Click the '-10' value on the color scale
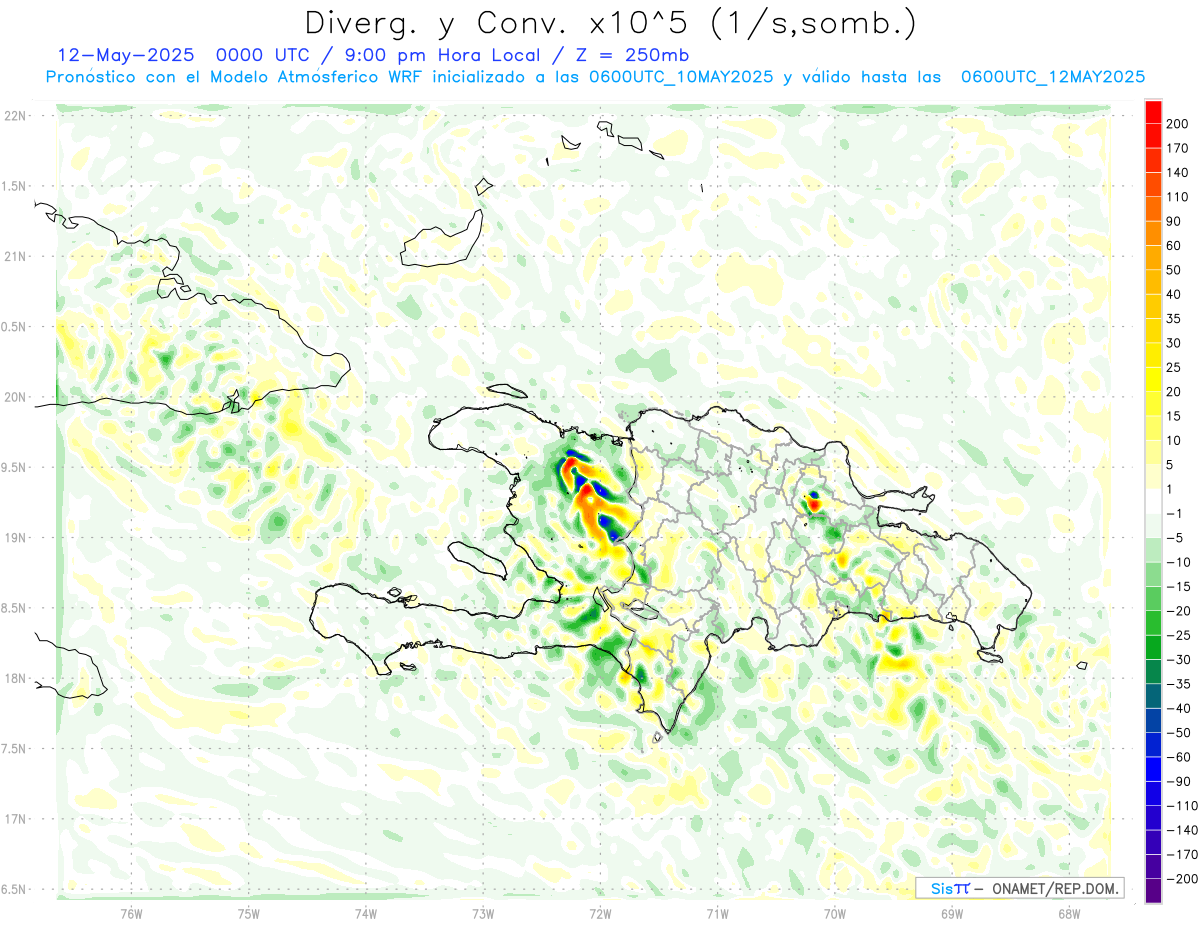 (x=1178, y=562)
